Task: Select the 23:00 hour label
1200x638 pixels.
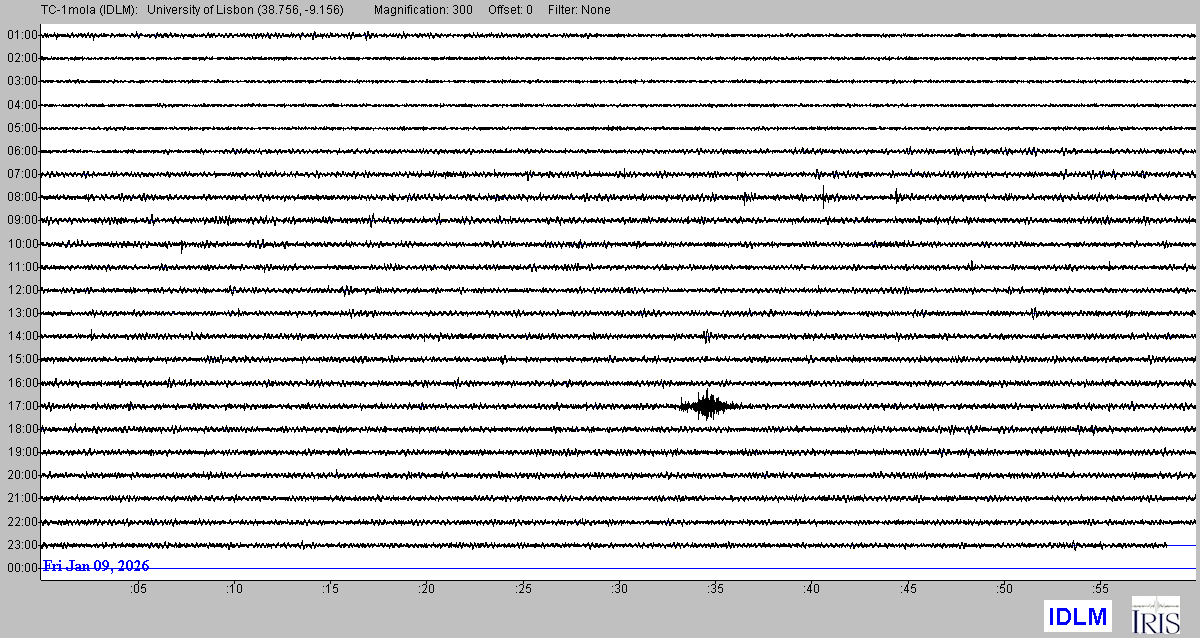Action: tap(22, 545)
